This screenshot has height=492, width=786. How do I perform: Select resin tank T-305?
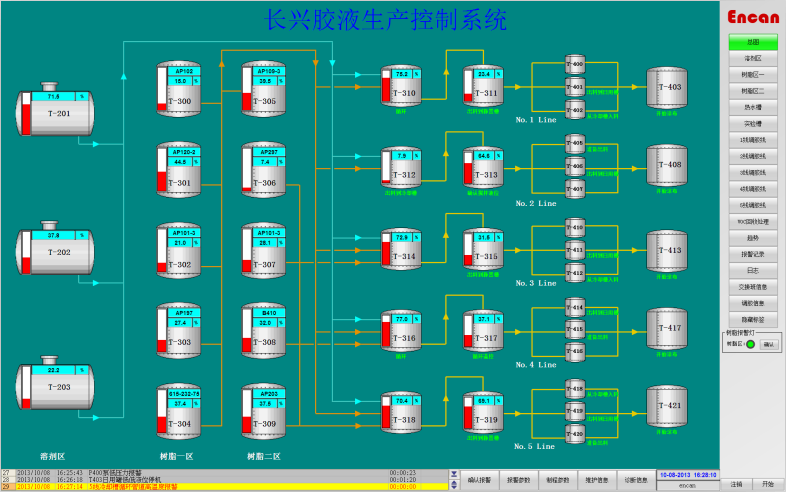(x=264, y=89)
